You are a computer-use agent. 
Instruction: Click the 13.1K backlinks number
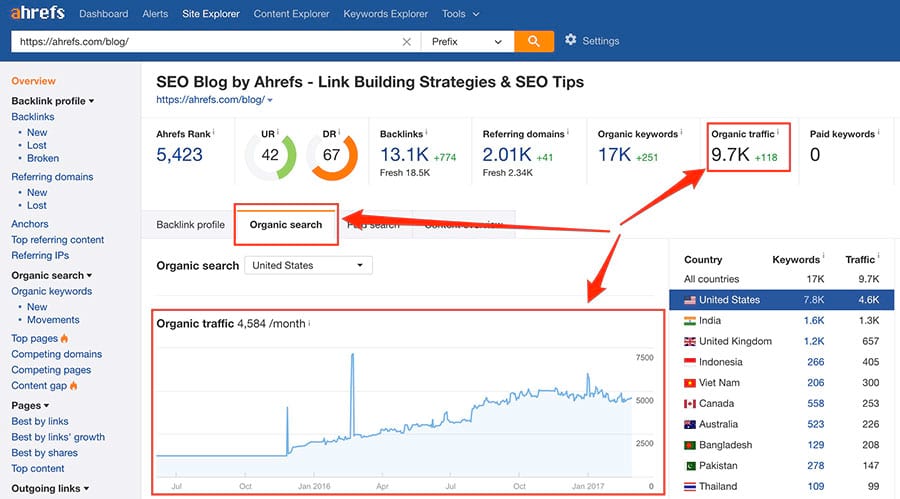403,154
